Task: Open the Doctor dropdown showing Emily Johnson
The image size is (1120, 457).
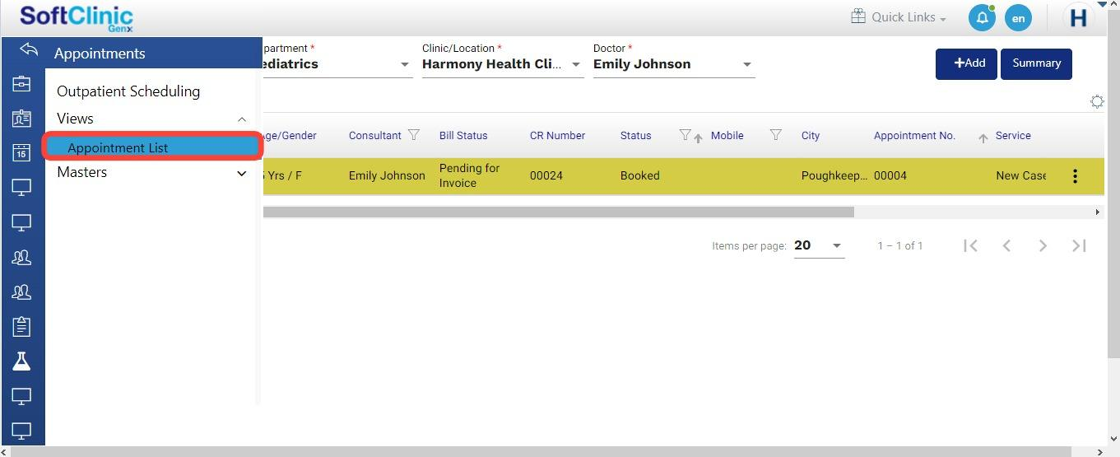Action: (x=674, y=64)
